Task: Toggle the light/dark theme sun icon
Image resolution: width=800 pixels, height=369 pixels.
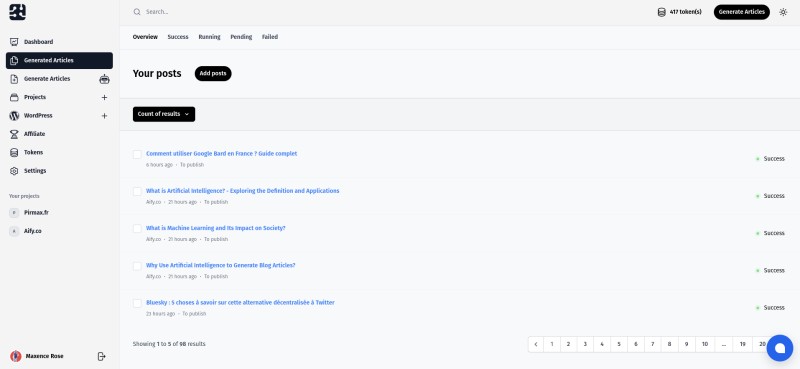Action: click(783, 12)
